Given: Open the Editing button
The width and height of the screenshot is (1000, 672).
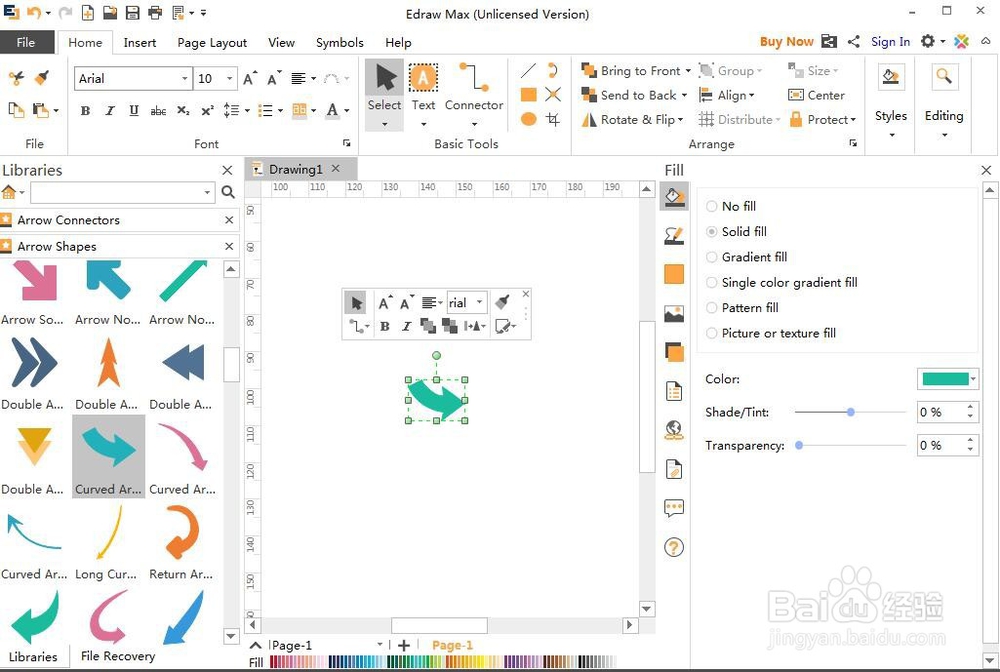Looking at the screenshot, I should [944, 102].
